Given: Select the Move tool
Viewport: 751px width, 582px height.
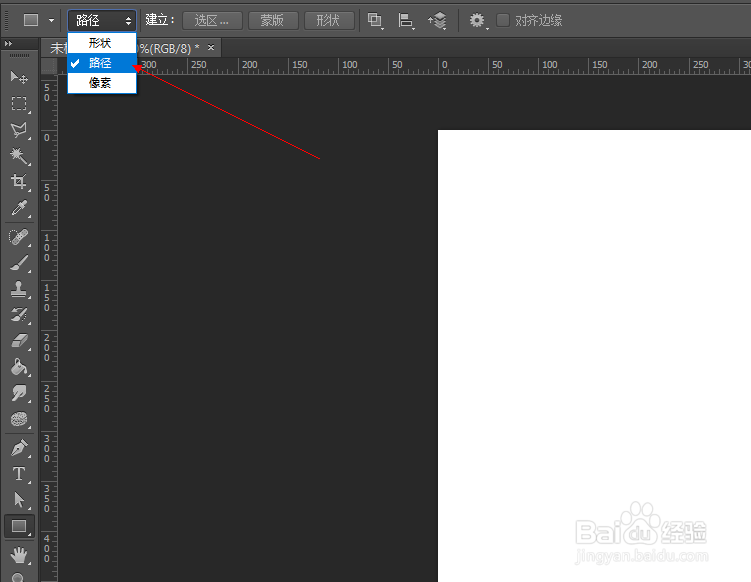Looking at the screenshot, I should pos(19,77).
